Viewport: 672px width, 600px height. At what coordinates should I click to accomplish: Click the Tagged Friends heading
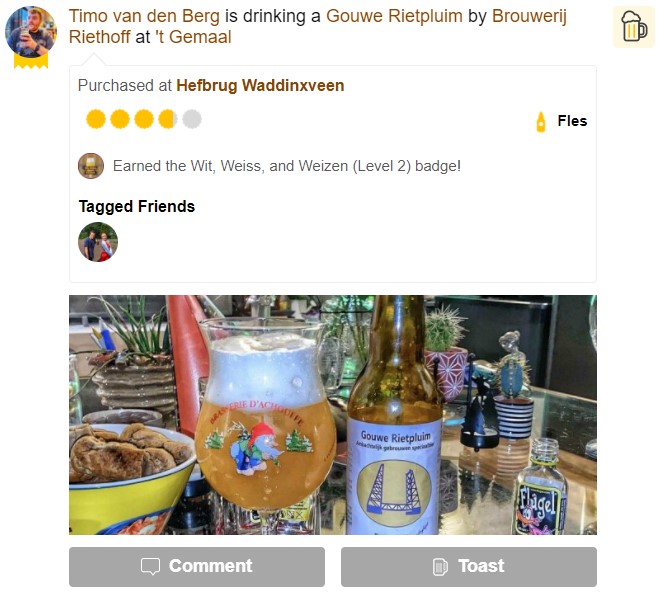(137, 207)
